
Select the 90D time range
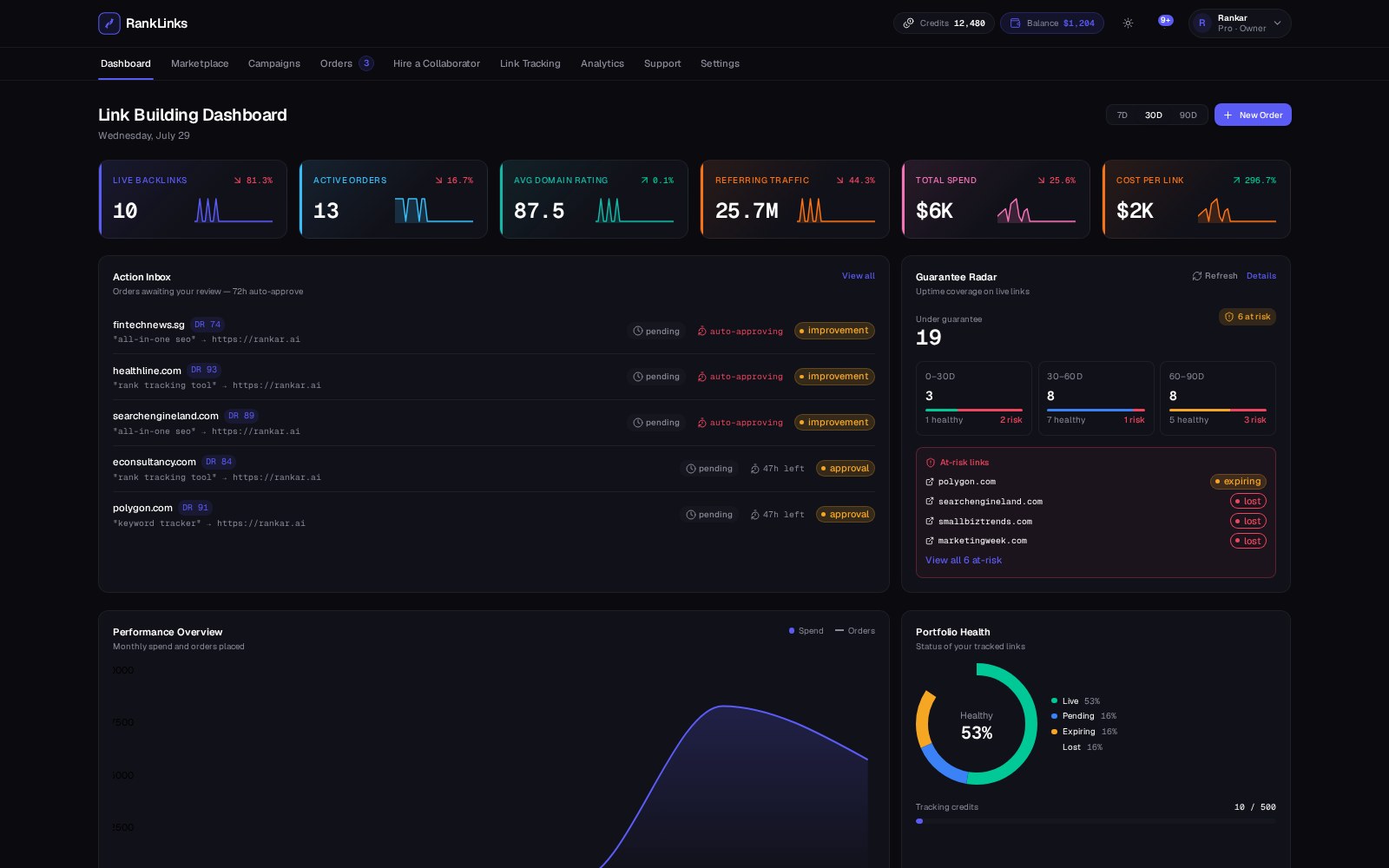pyautogui.click(x=1188, y=115)
